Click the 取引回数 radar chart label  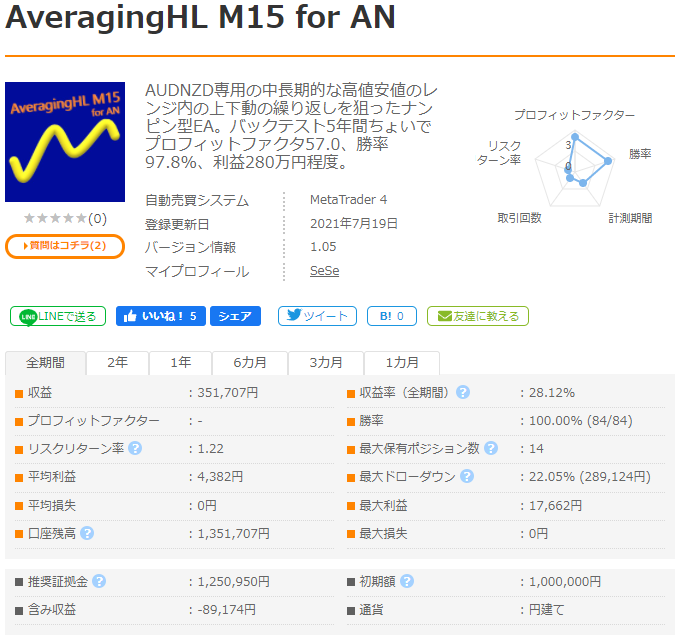point(520,218)
